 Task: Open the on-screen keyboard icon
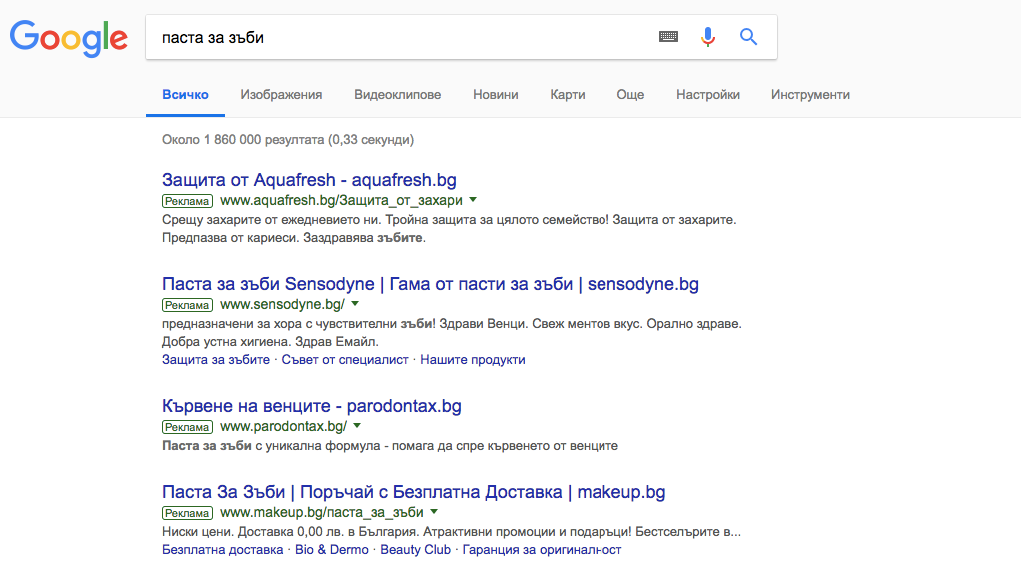pos(668,37)
